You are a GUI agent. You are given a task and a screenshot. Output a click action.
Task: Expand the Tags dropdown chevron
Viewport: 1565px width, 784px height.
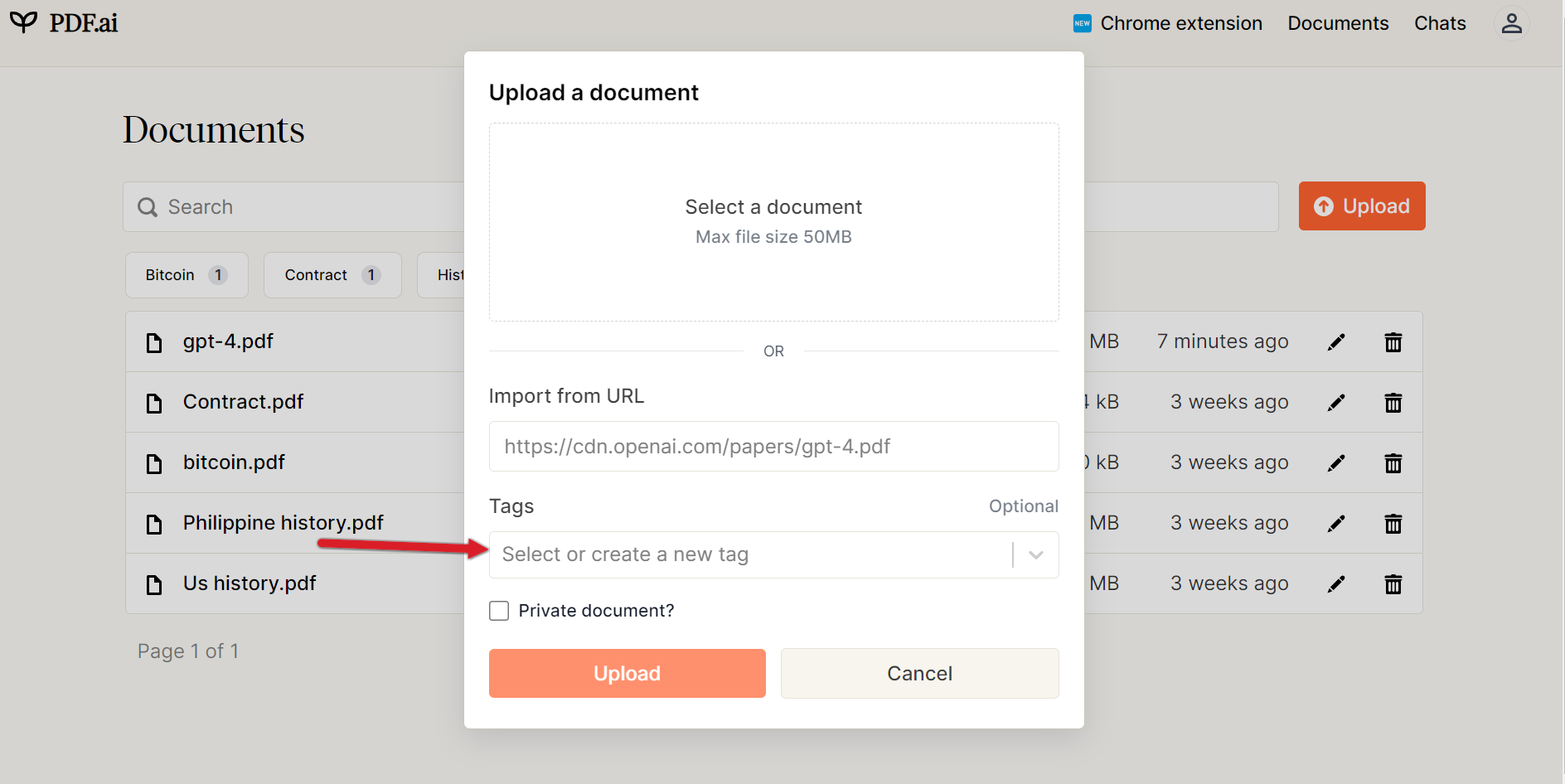coord(1035,555)
